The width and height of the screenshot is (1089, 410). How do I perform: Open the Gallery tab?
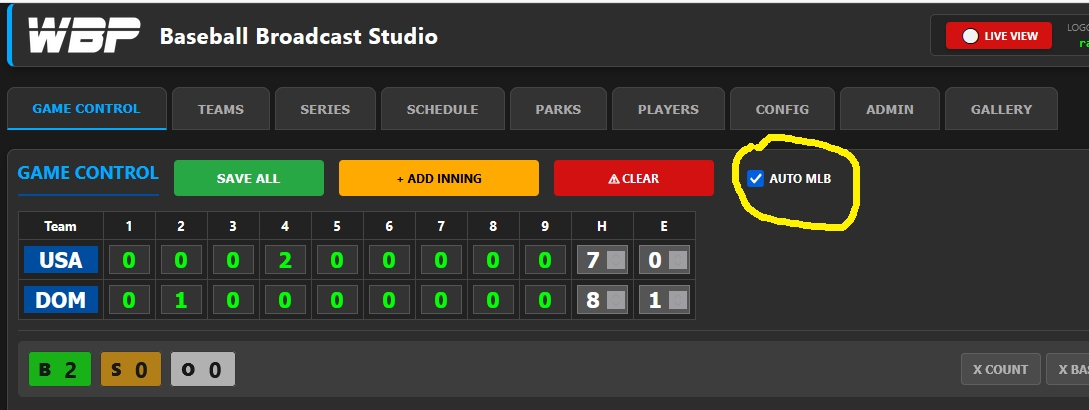1000,109
